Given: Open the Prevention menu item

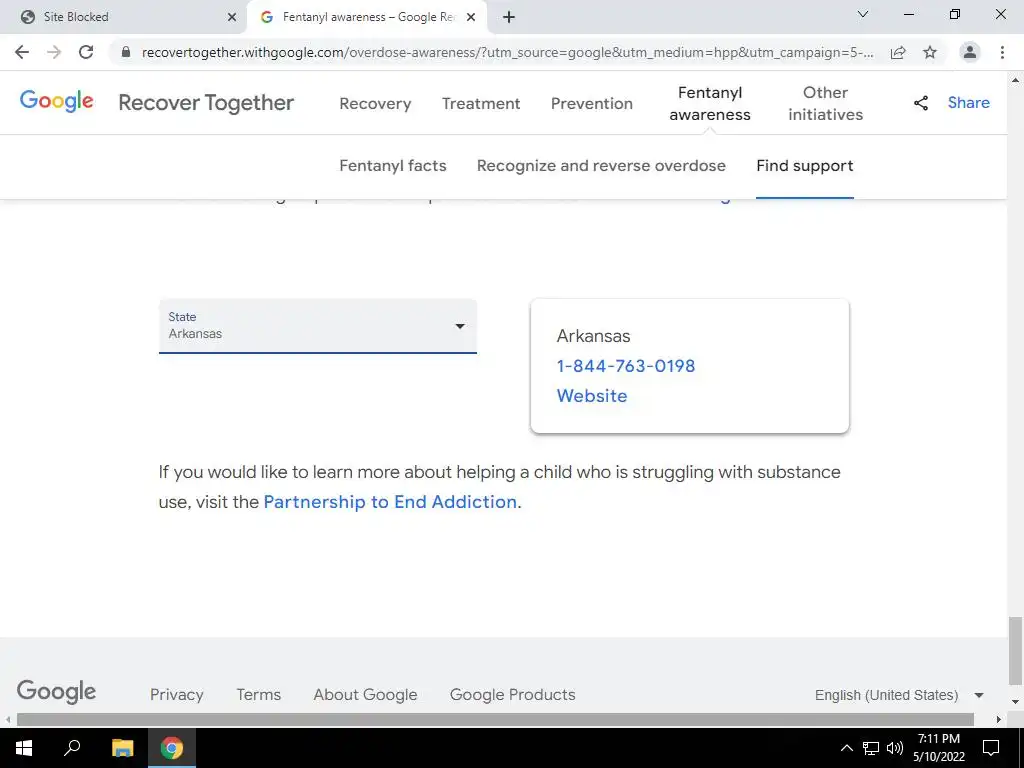Looking at the screenshot, I should click(592, 103).
